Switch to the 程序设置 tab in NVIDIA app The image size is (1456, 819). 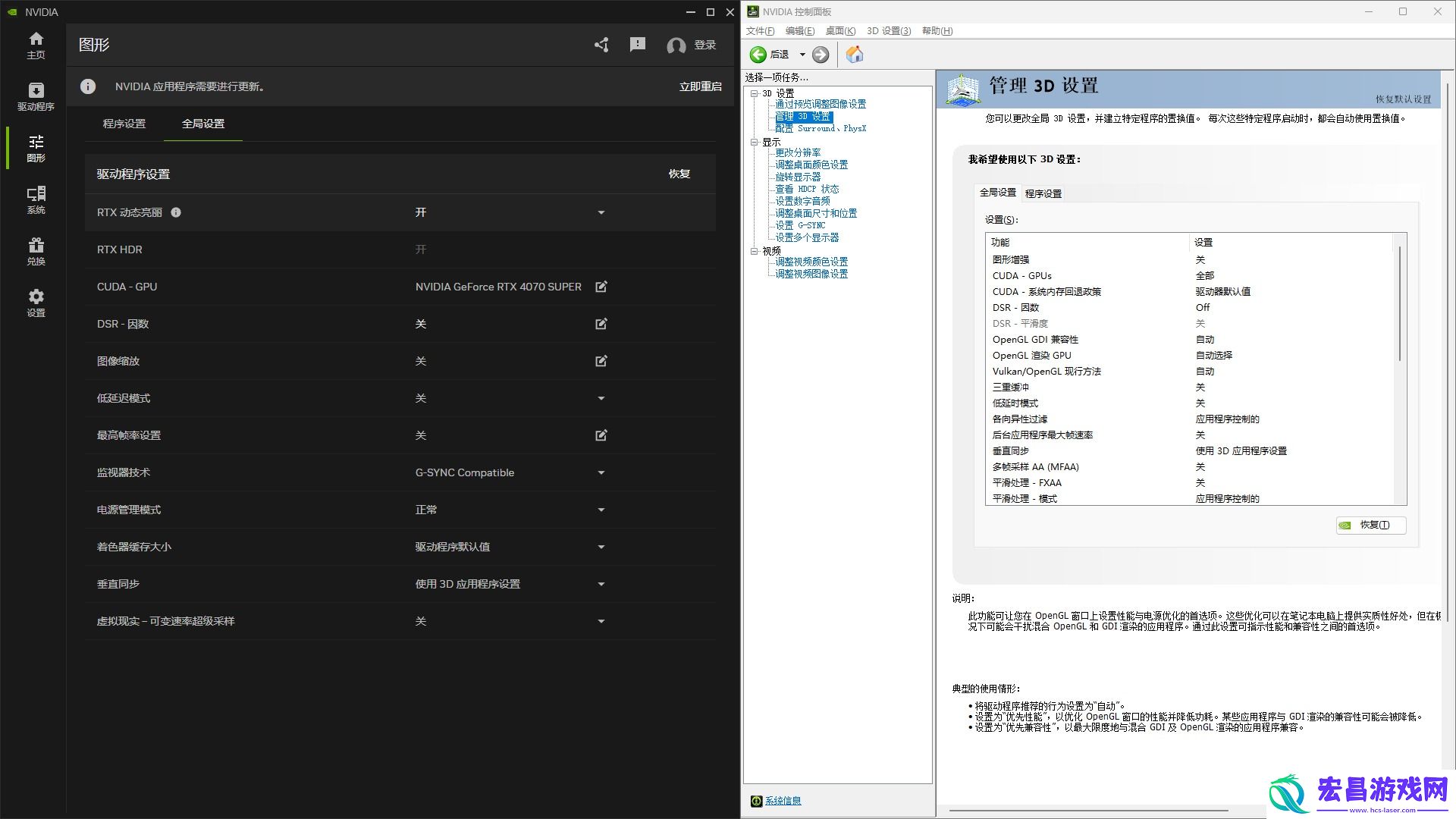(x=124, y=124)
